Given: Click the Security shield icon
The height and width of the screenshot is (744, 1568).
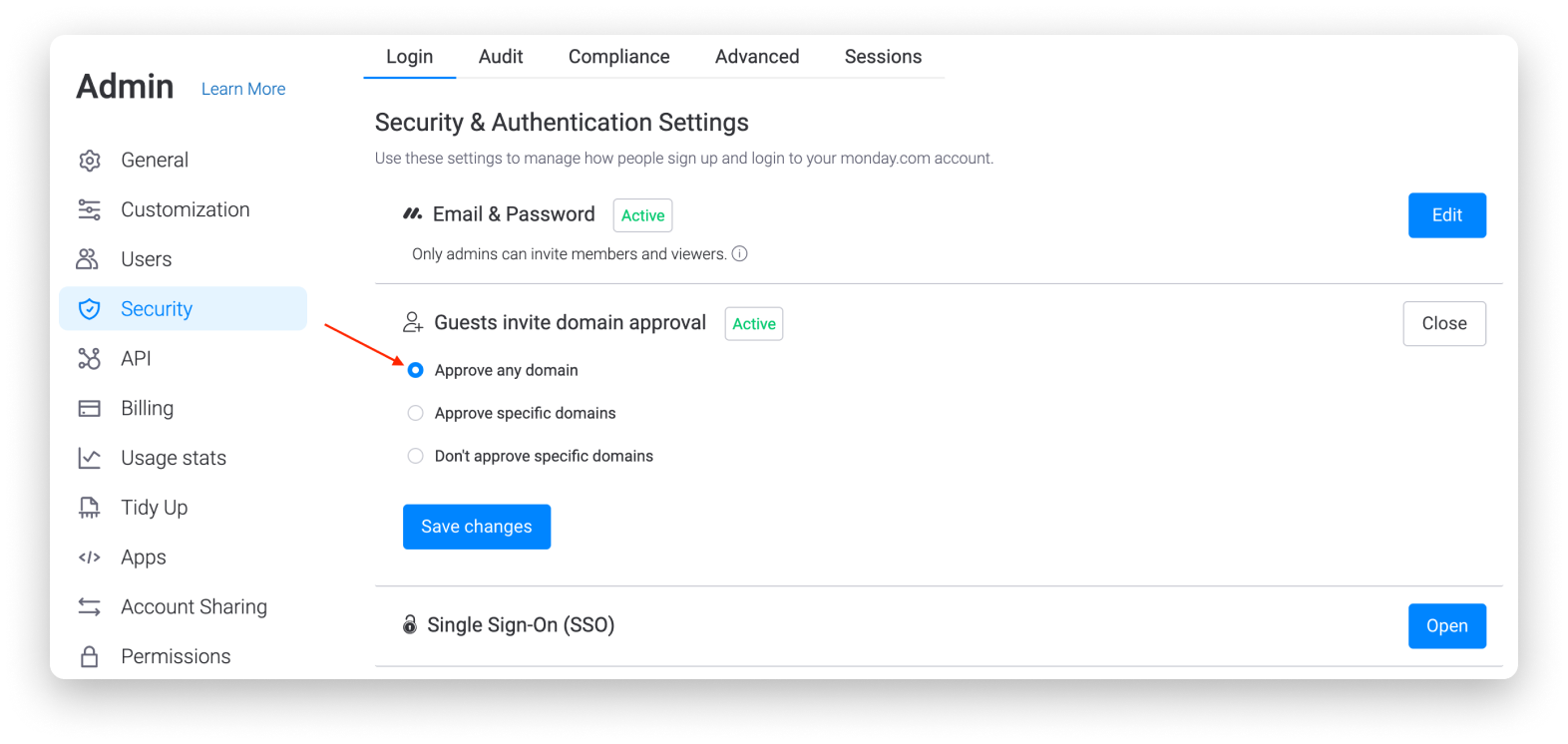Looking at the screenshot, I should pyautogui.click(x=90, y=309).
